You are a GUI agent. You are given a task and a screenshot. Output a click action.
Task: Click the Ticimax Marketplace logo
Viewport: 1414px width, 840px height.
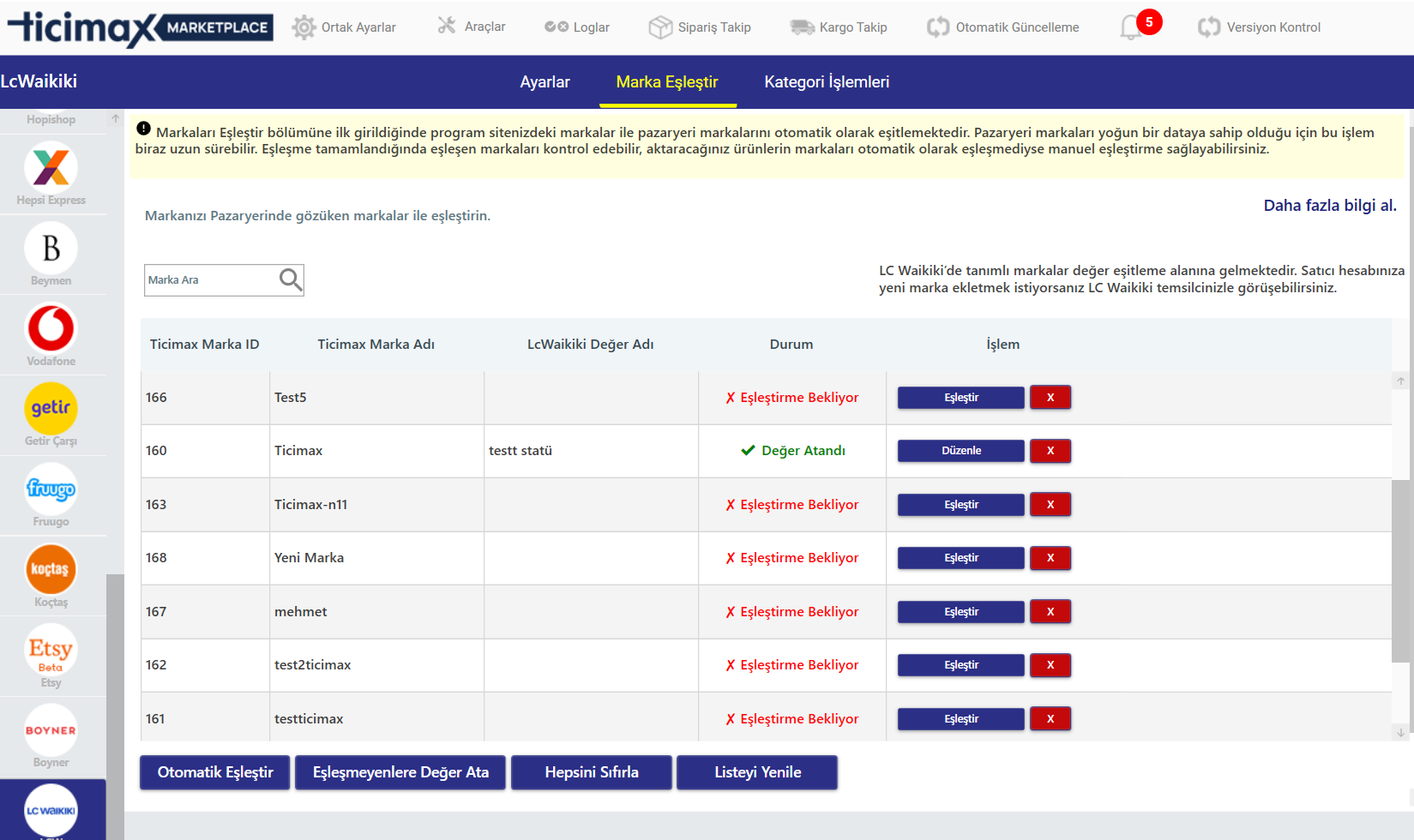[141, 27]
